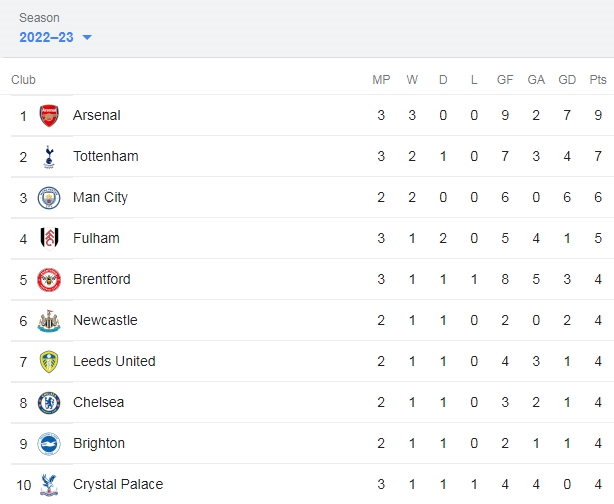Click the MP column header
The image size is (614, 504).
(381, 79)
